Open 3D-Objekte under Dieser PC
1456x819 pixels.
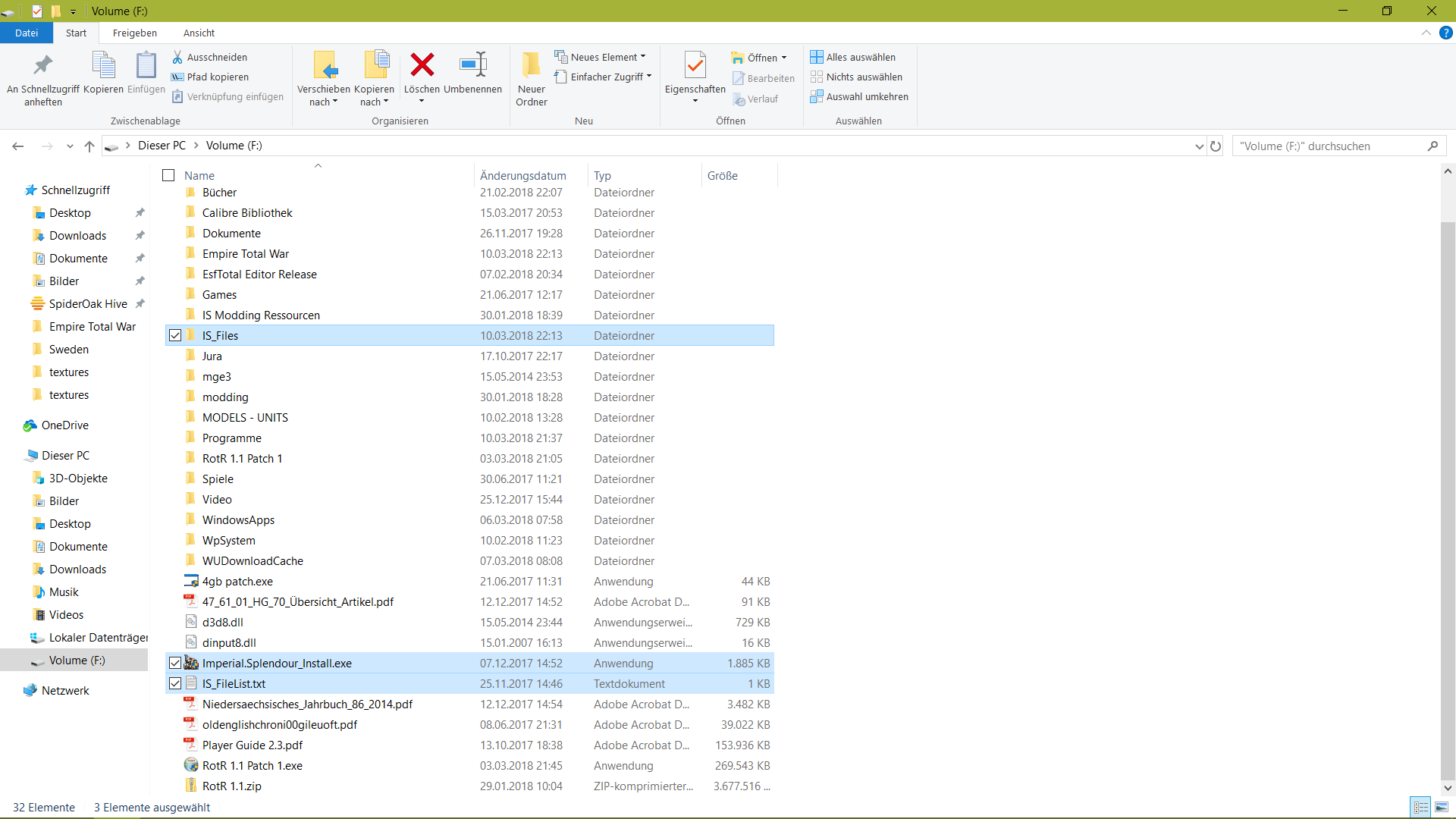click(x=77, y=479)
